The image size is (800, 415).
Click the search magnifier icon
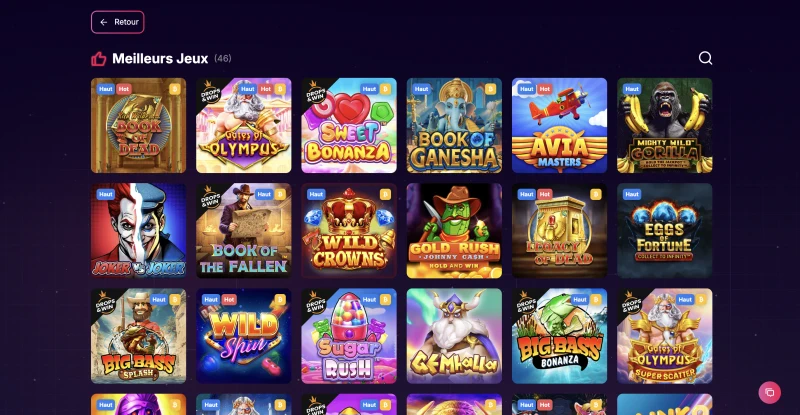705,58
